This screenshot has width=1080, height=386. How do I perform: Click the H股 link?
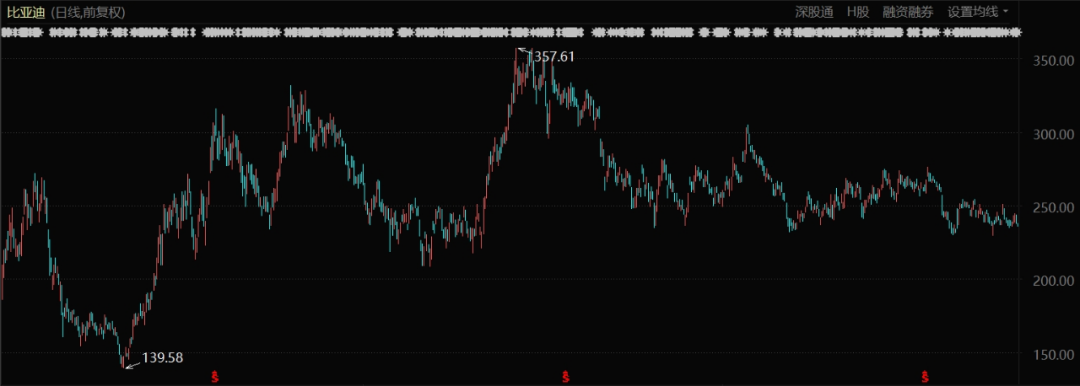[x=858, y=12]
